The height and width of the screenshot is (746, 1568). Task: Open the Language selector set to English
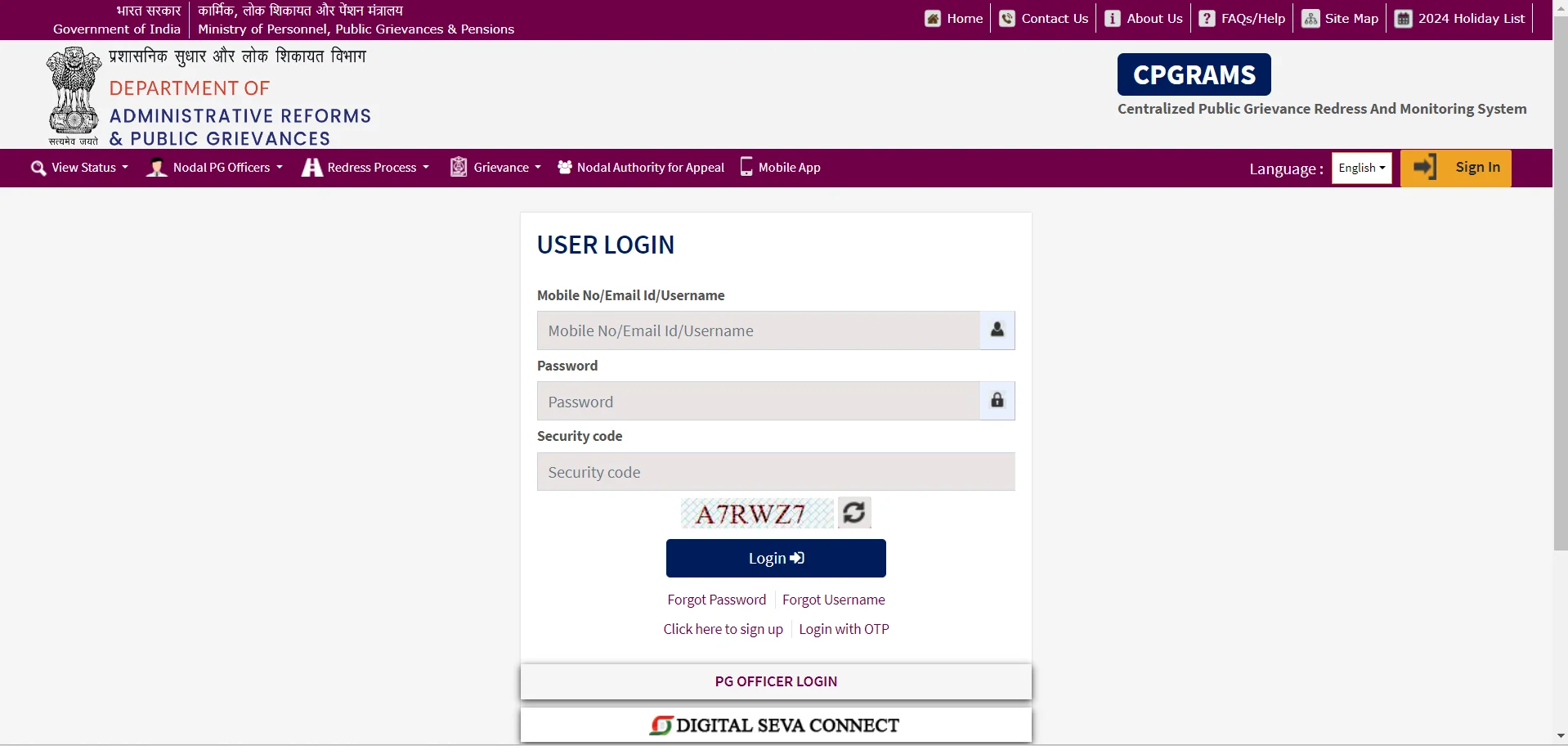[1362, 168]
